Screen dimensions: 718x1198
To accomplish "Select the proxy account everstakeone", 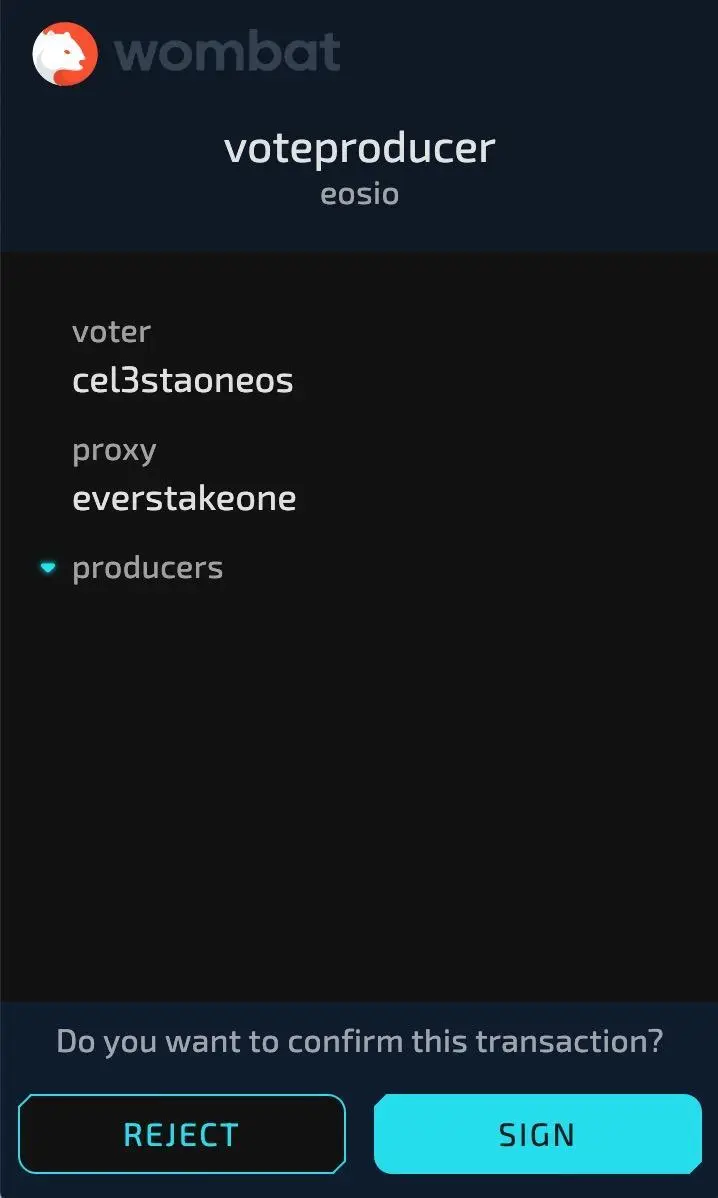I will [x=184, y=498].
